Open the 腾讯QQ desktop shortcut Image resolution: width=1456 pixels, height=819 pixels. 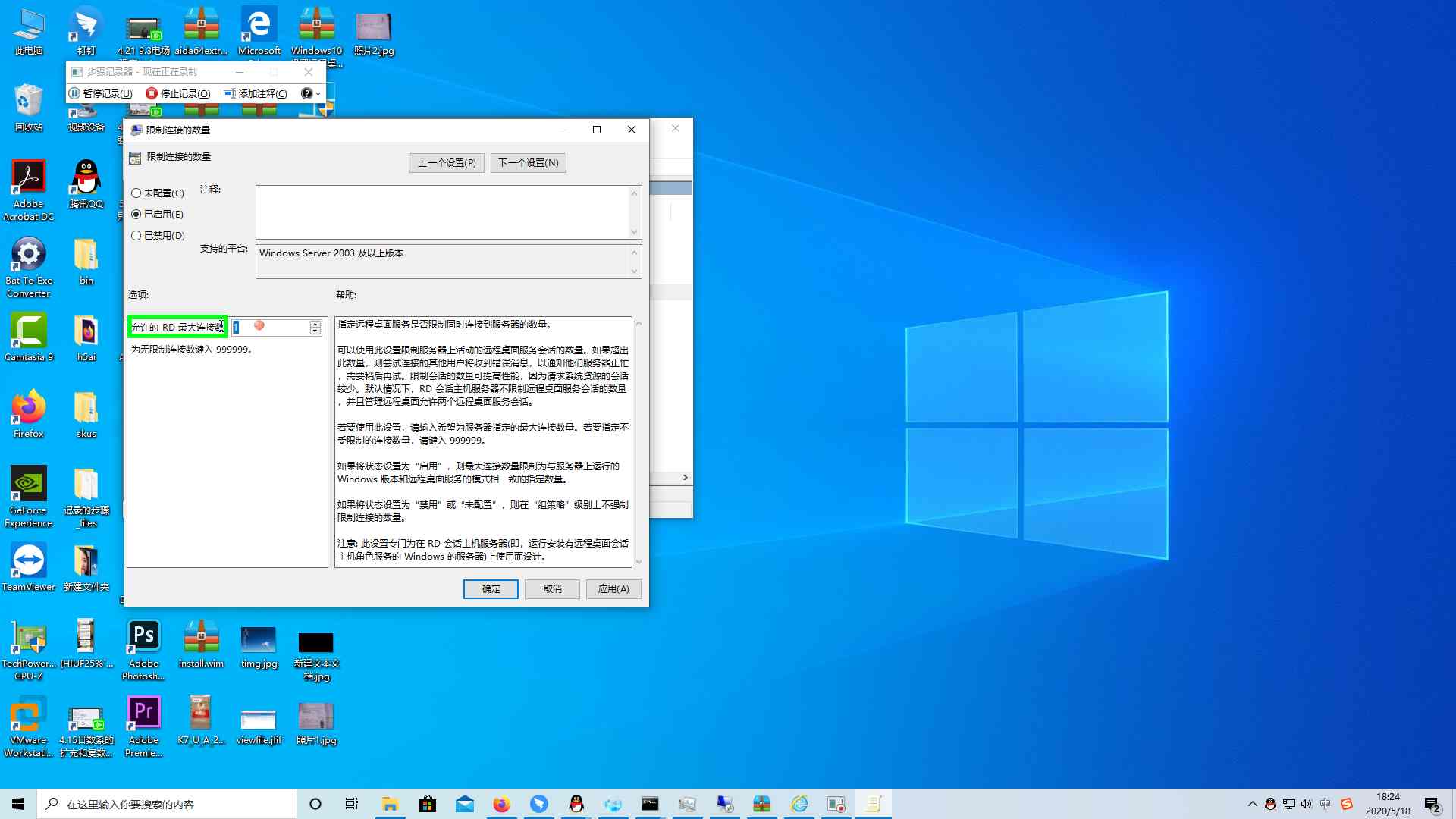[x=86, y=184]
